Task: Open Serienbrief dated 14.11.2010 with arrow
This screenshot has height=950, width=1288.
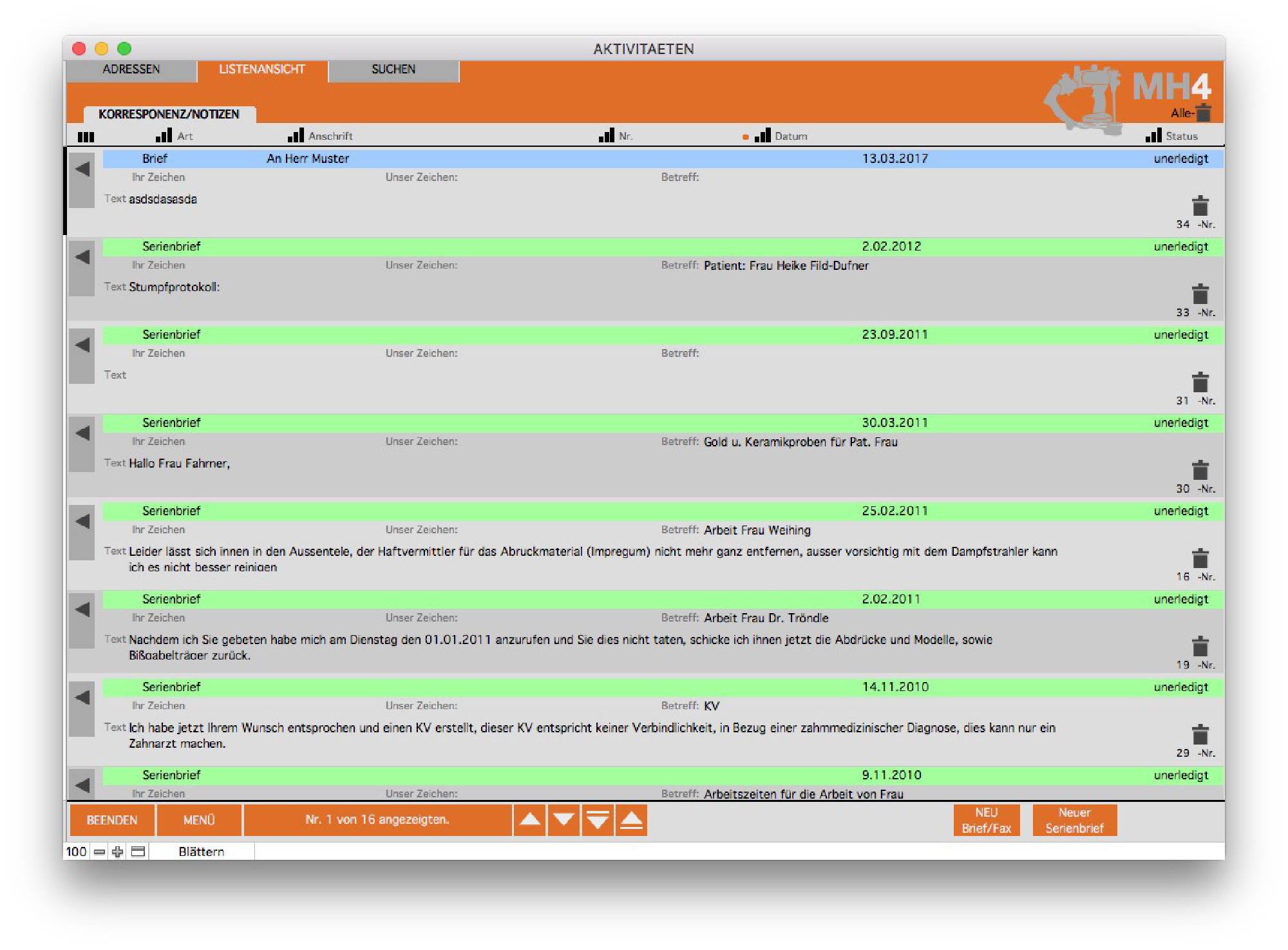Action: (82, 698)
